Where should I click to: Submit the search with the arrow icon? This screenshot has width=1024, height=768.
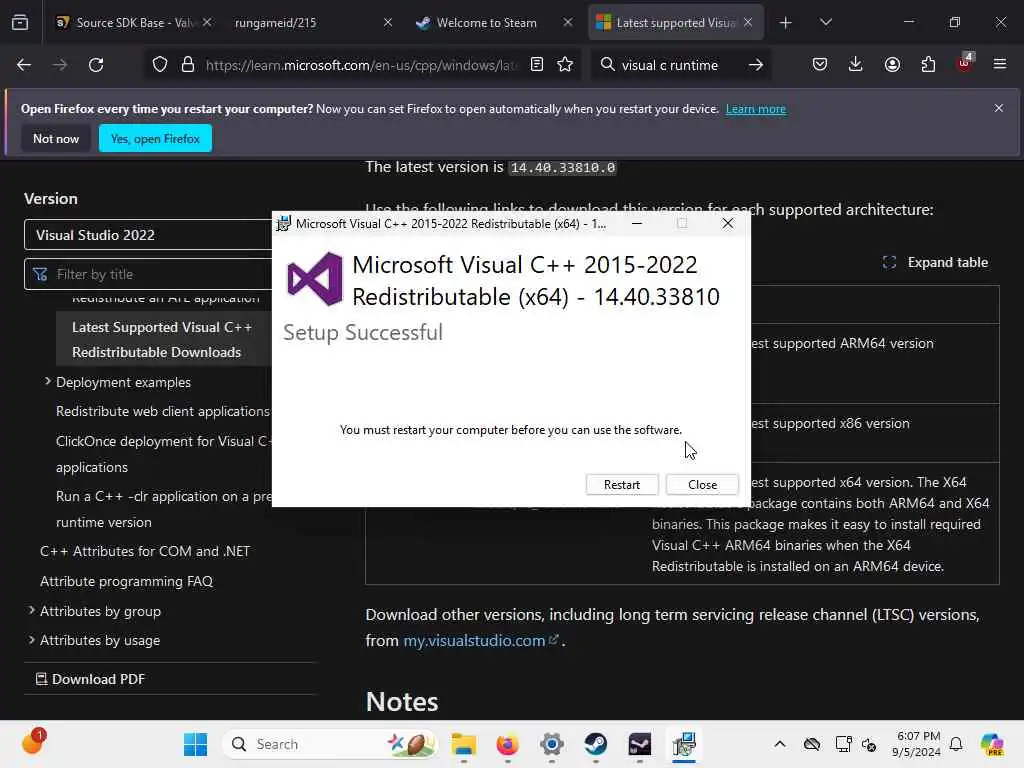(x=756, y=65)
